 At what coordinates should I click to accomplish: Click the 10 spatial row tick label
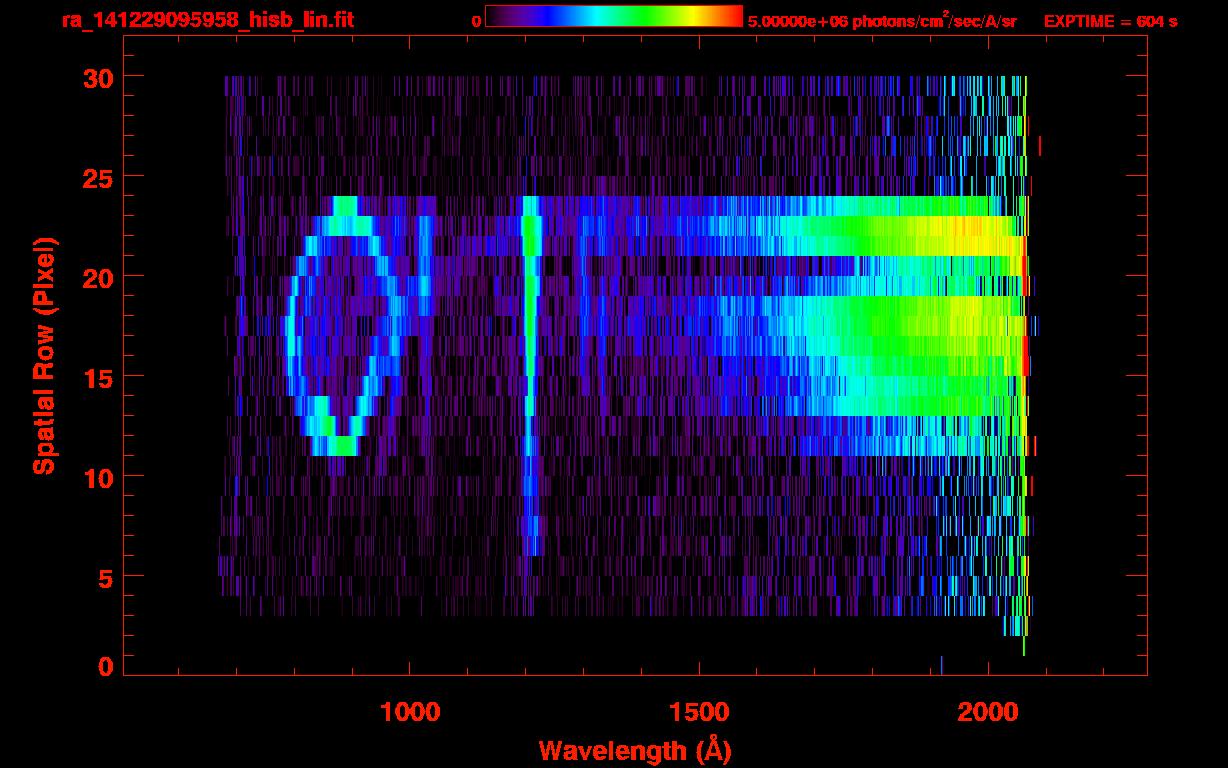tap(98, 477)
